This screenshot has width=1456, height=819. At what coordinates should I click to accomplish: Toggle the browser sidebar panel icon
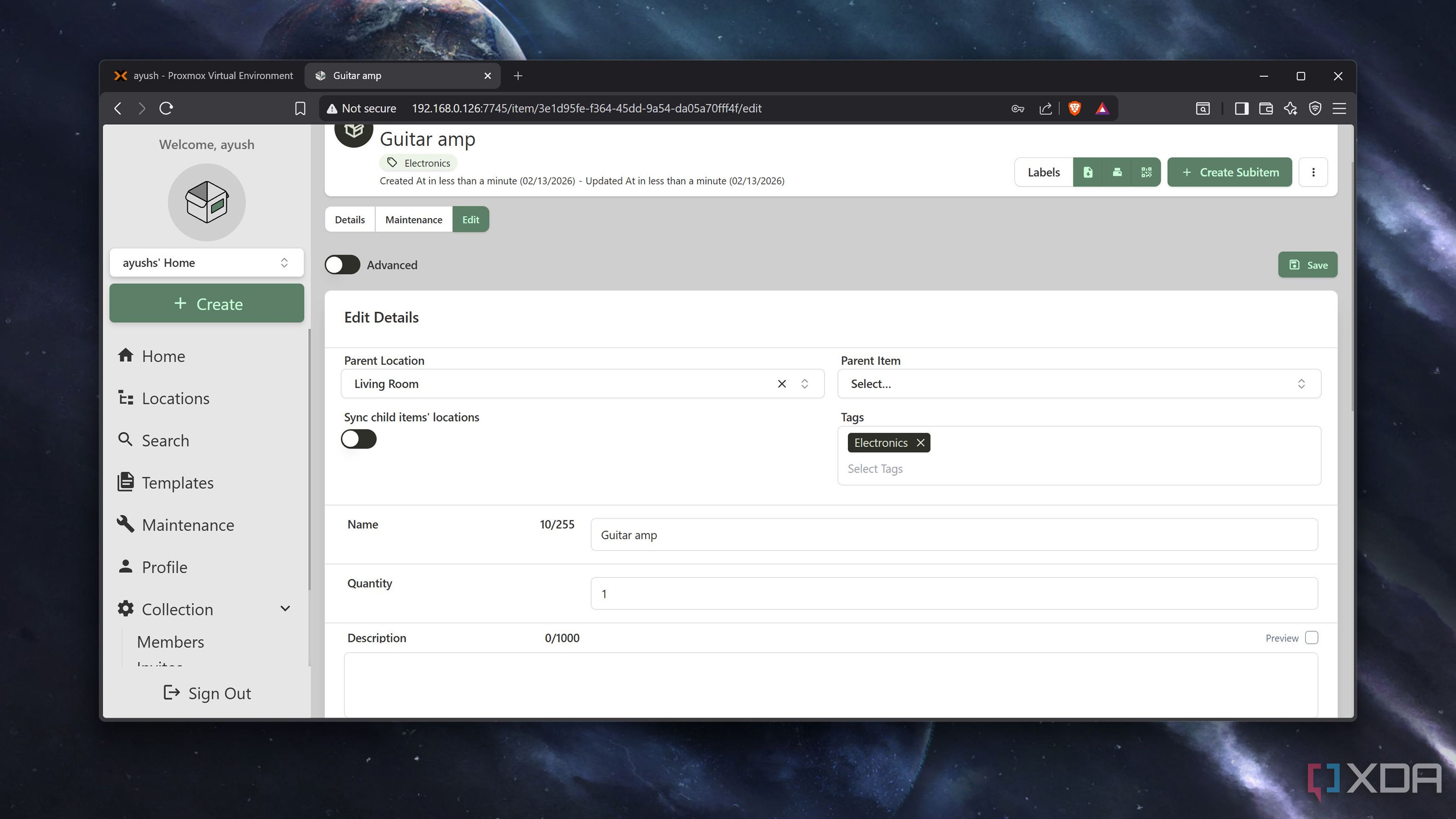[x=1241, y=108]
